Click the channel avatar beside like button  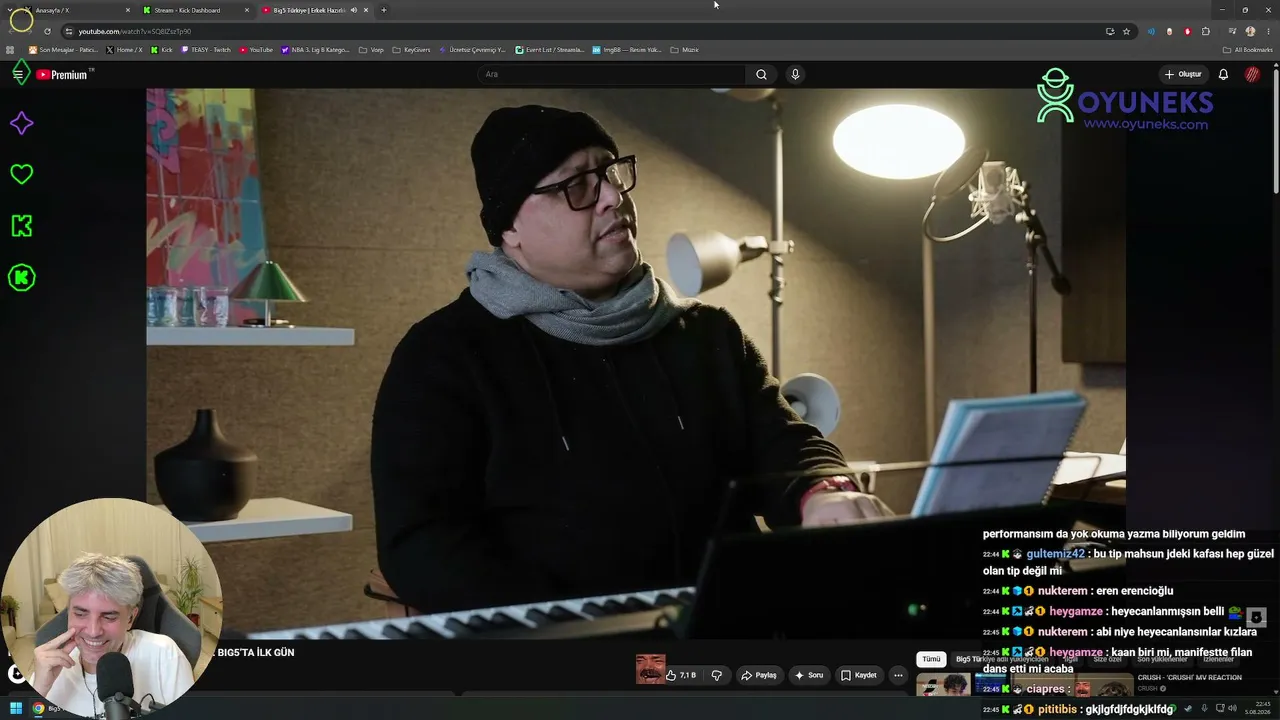[x=650, y=670]
